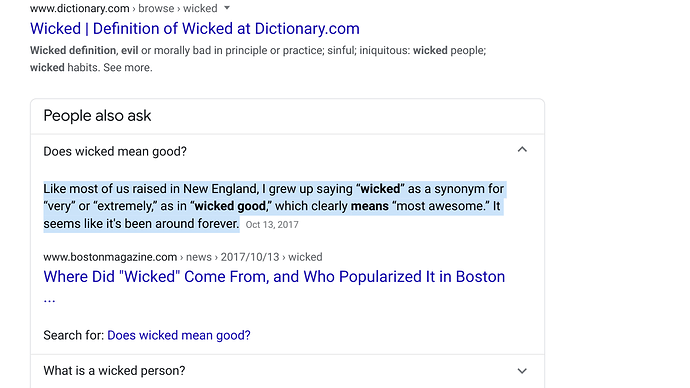Click "See more." in the dictionary snippet
This screenshot has width=690, height=388.
[x=128, y=67]
